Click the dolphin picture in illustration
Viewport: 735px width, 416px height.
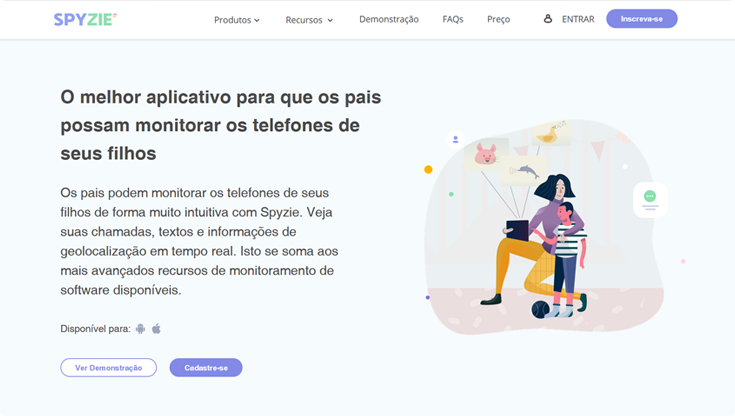[x=525, y=171]
